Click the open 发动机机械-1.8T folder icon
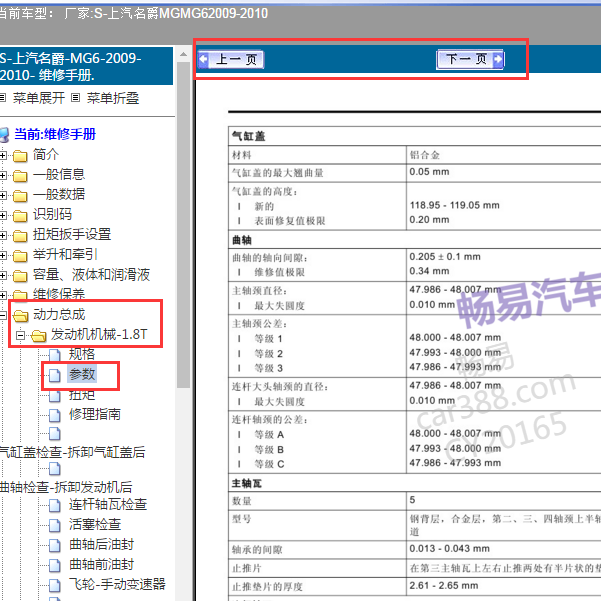Screen dimensions: 601x601 pos(38,336)
